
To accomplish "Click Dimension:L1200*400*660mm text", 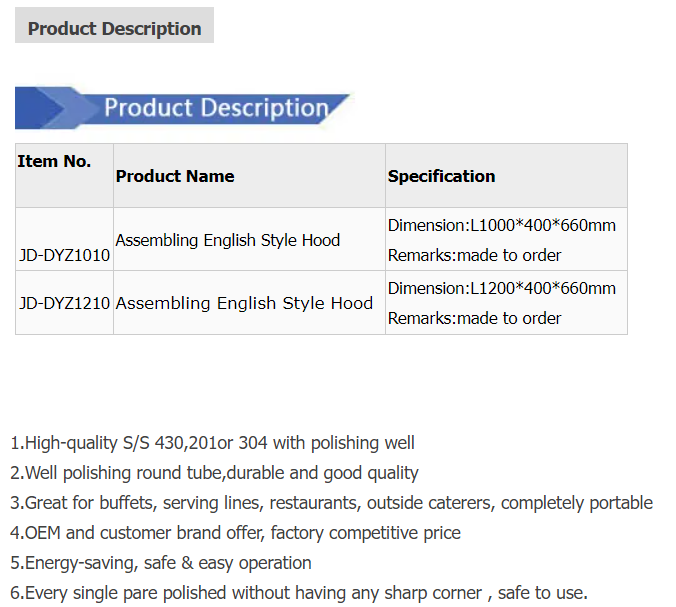I will [x=502, y=288].
